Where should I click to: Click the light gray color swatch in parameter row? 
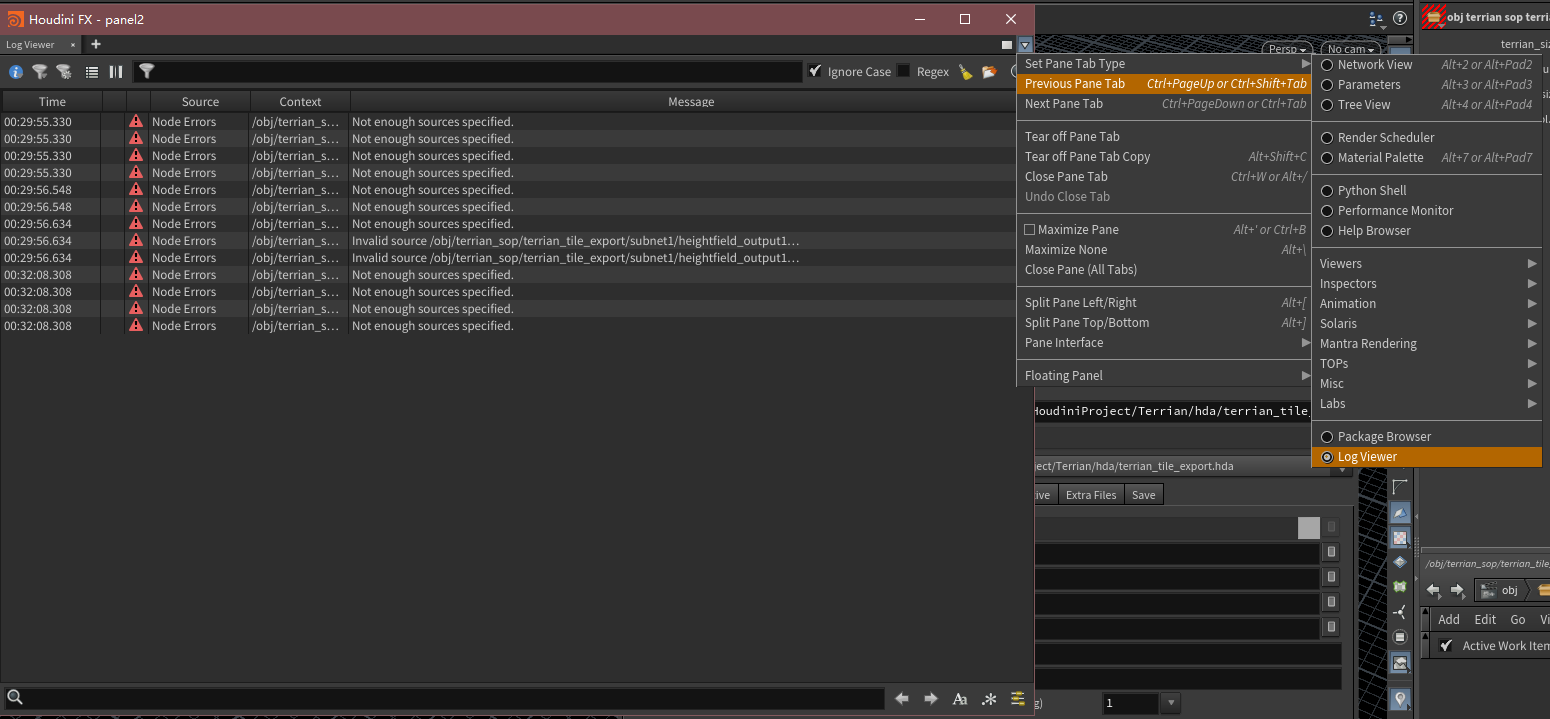[x=1309, y=527]
